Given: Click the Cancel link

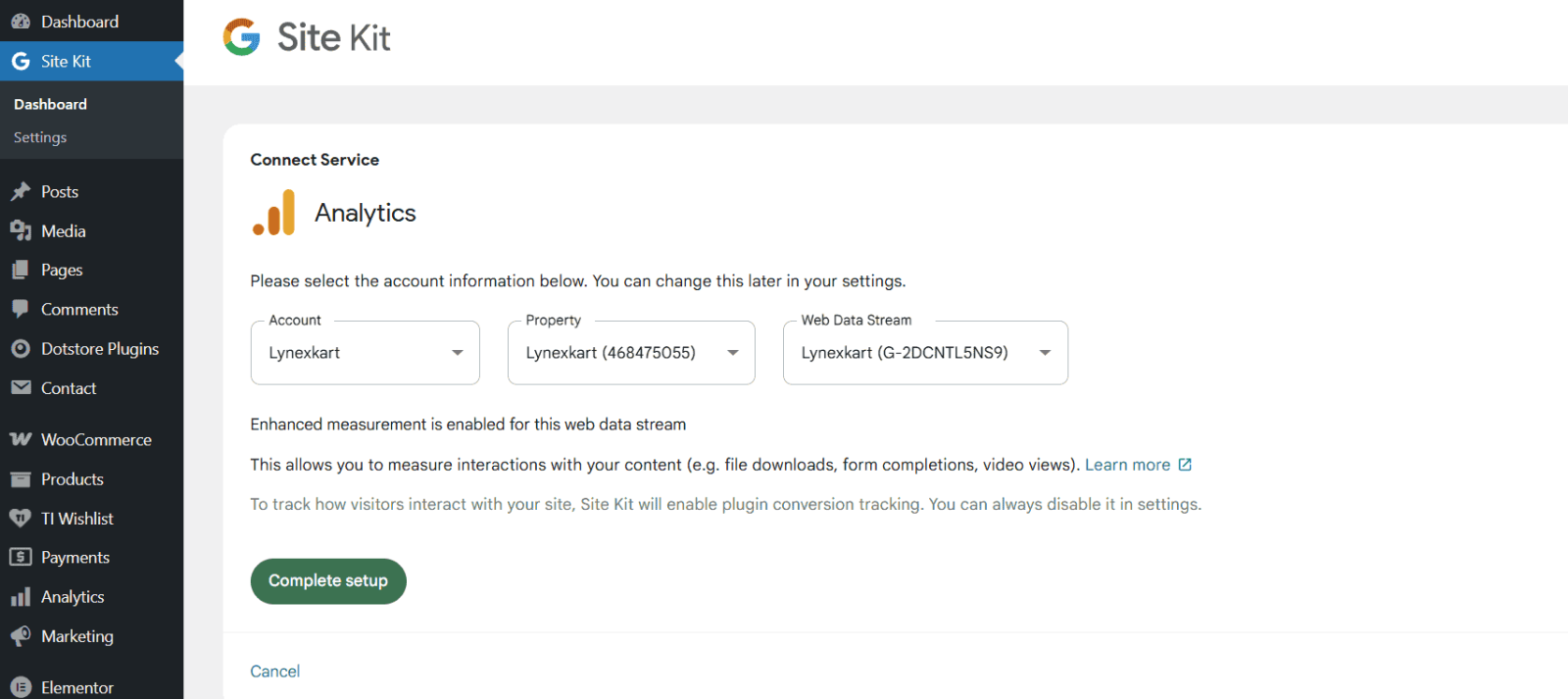Looking at the screenshot, I should [274, 672].
